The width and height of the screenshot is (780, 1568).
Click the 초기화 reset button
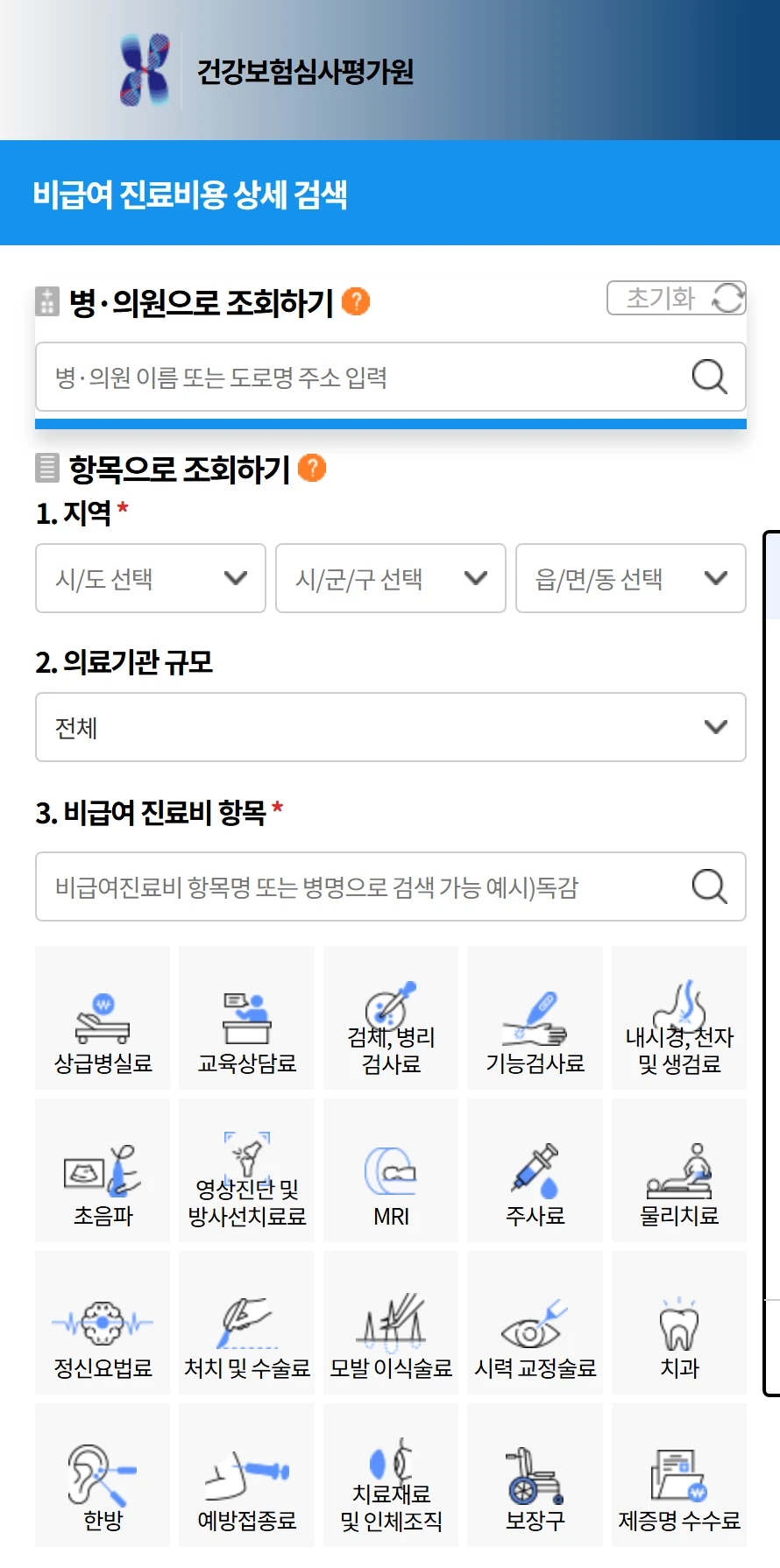pos(677,298)
